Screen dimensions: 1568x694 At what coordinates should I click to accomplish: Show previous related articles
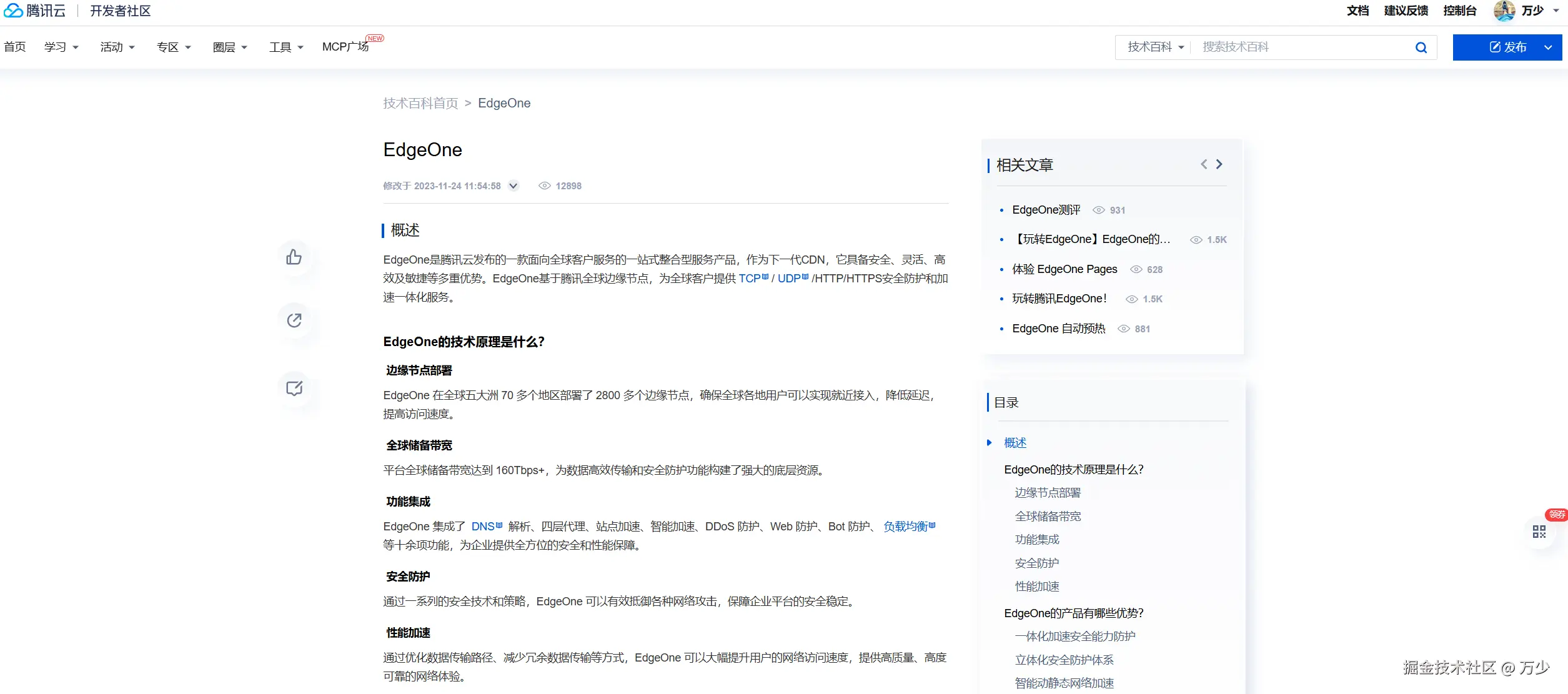[x=1204, y=164]
